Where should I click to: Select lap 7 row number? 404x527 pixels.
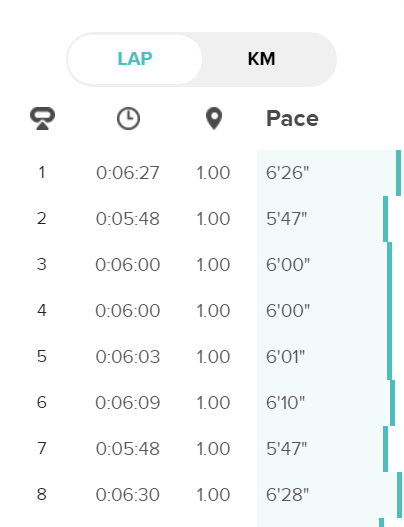[x=42, y=448]
